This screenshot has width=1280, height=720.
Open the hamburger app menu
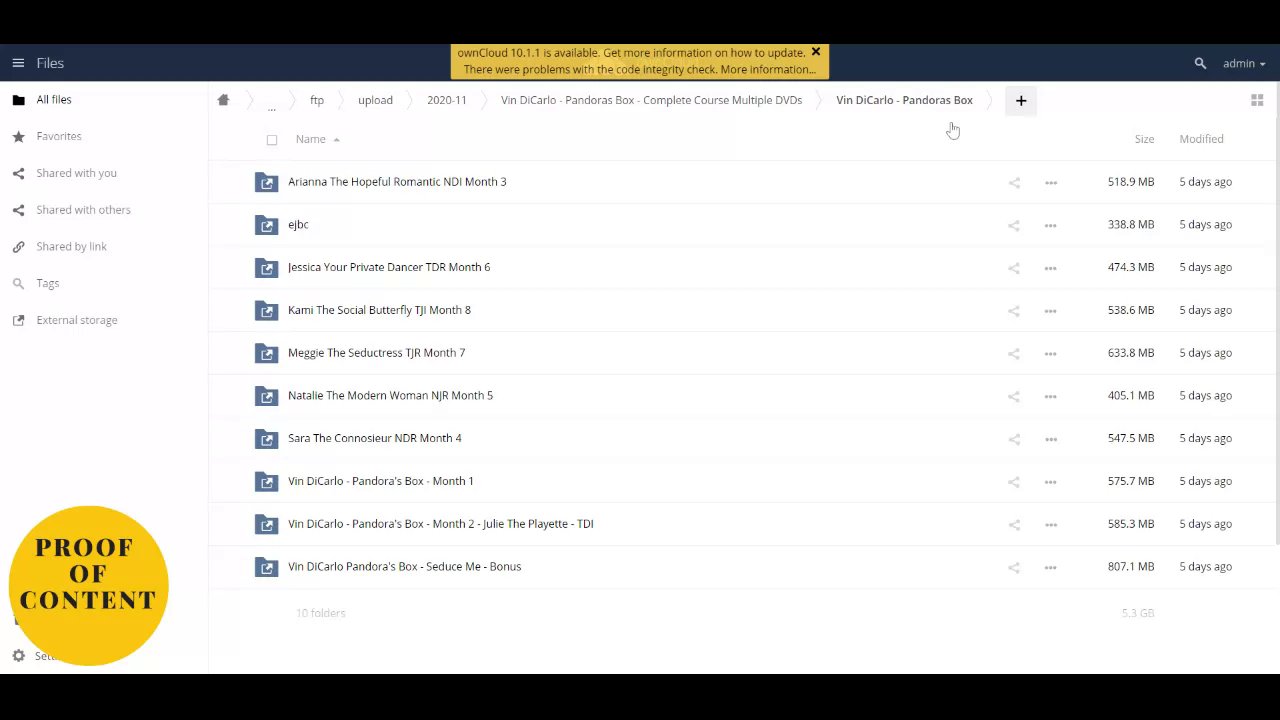(x=18, y=63)
